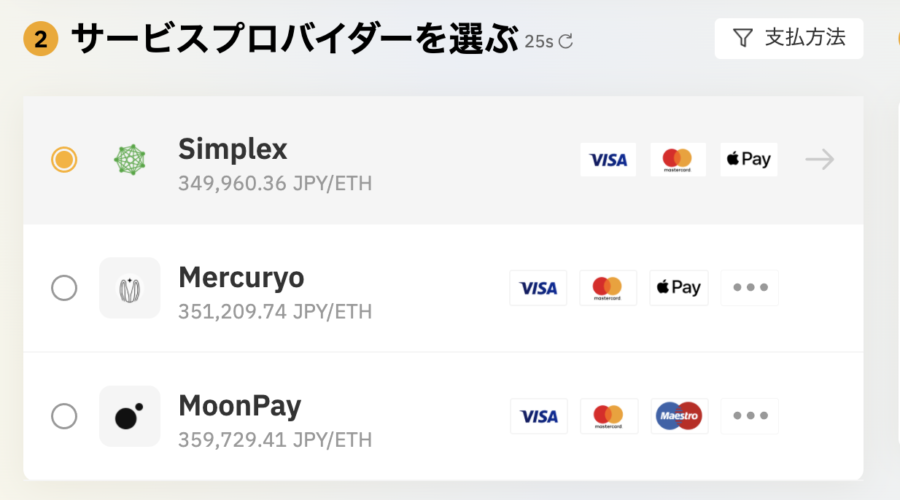Click the Simplex green logo icon
Screen dimensions: 900x500
130,160
